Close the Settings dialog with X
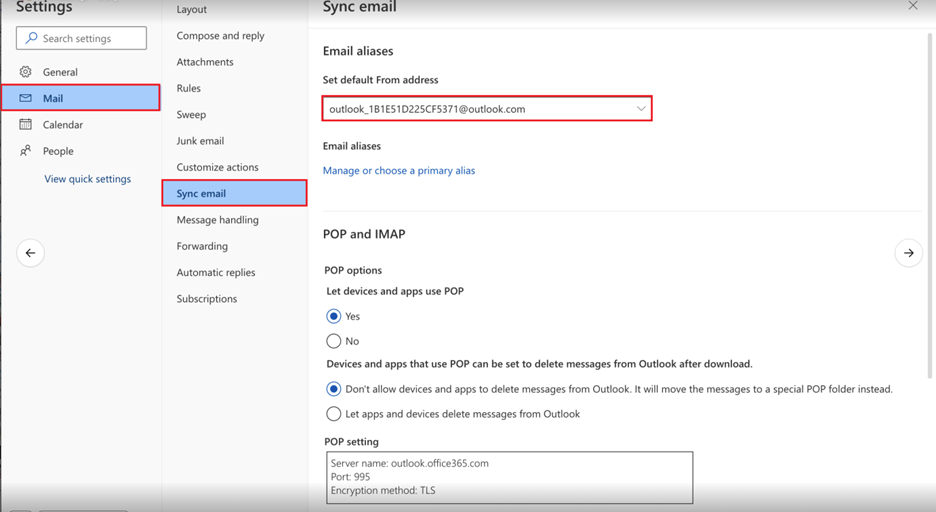 tap(912, 6)
